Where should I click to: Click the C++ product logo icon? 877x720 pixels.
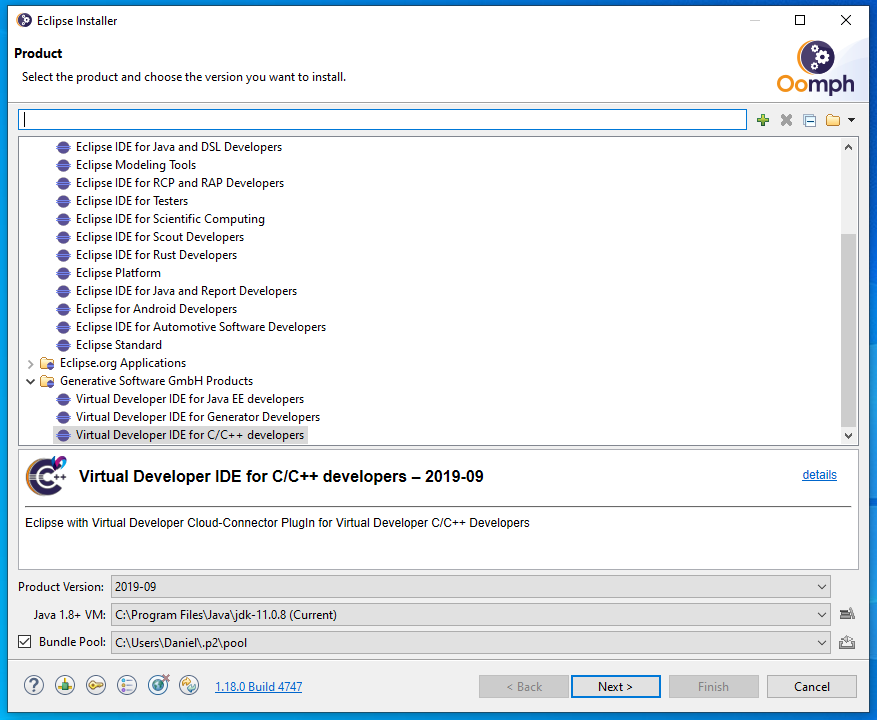pyautogui.click(x=46, y=476)
